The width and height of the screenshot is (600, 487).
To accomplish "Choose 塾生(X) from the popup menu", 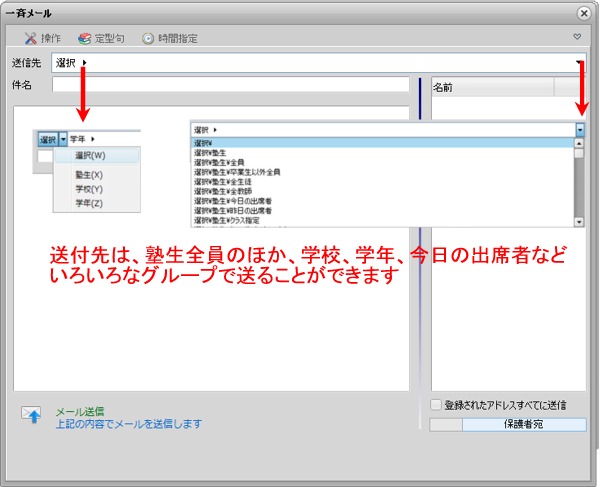I will point(89,175).
